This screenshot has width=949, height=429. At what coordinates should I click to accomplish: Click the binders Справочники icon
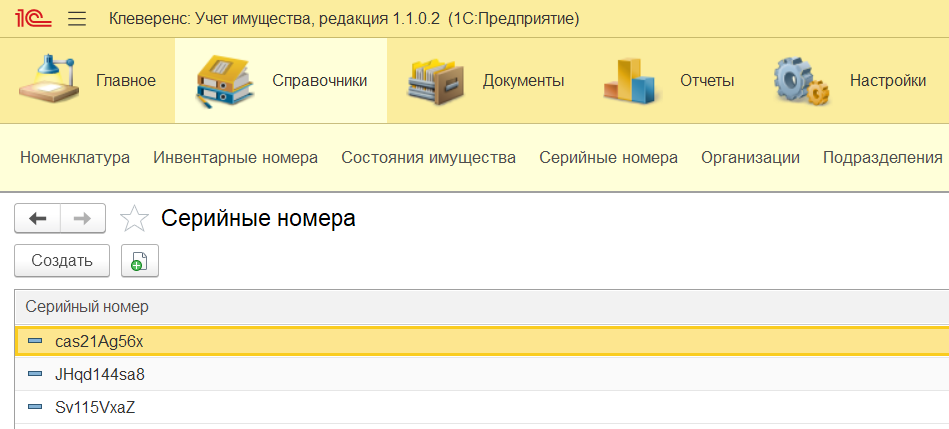pos(223,81)
